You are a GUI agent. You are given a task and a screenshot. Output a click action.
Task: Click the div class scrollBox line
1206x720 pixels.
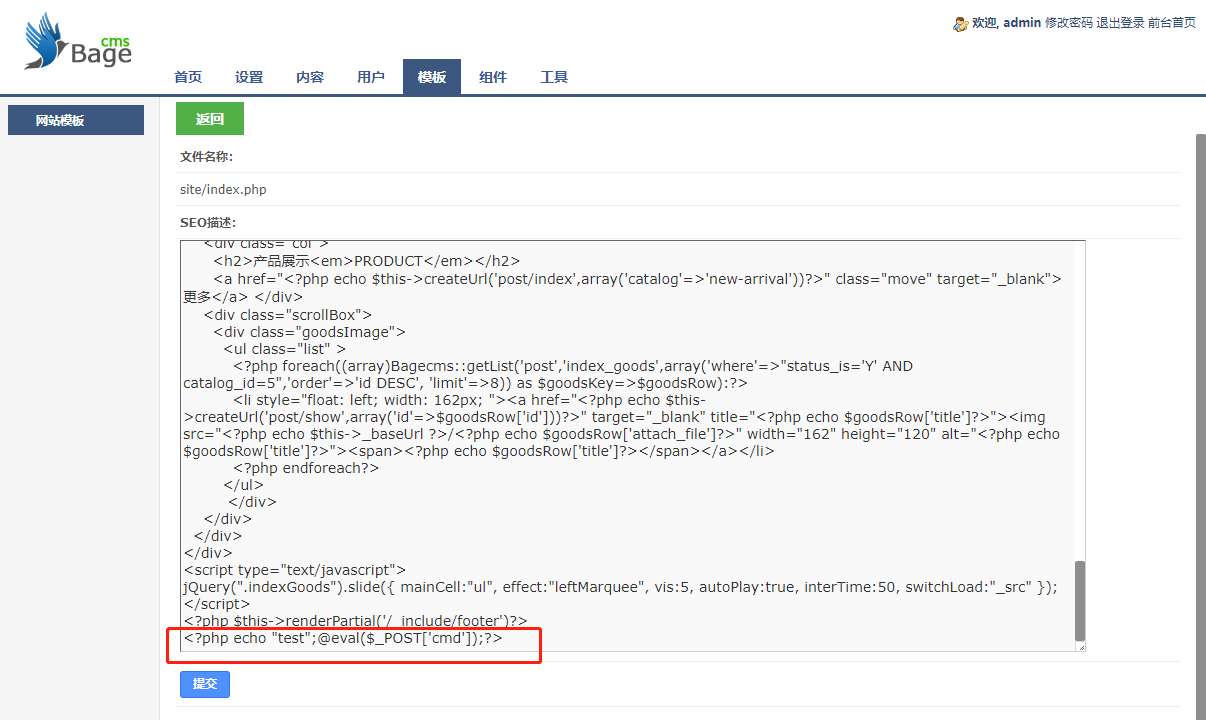288,315
